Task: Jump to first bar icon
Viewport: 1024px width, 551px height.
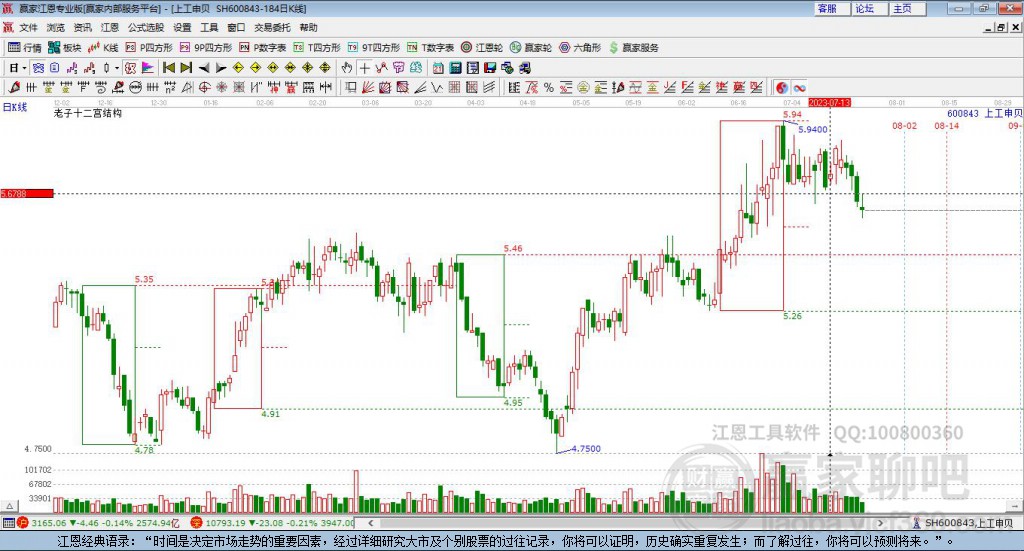Action: [x=168, y=67]
